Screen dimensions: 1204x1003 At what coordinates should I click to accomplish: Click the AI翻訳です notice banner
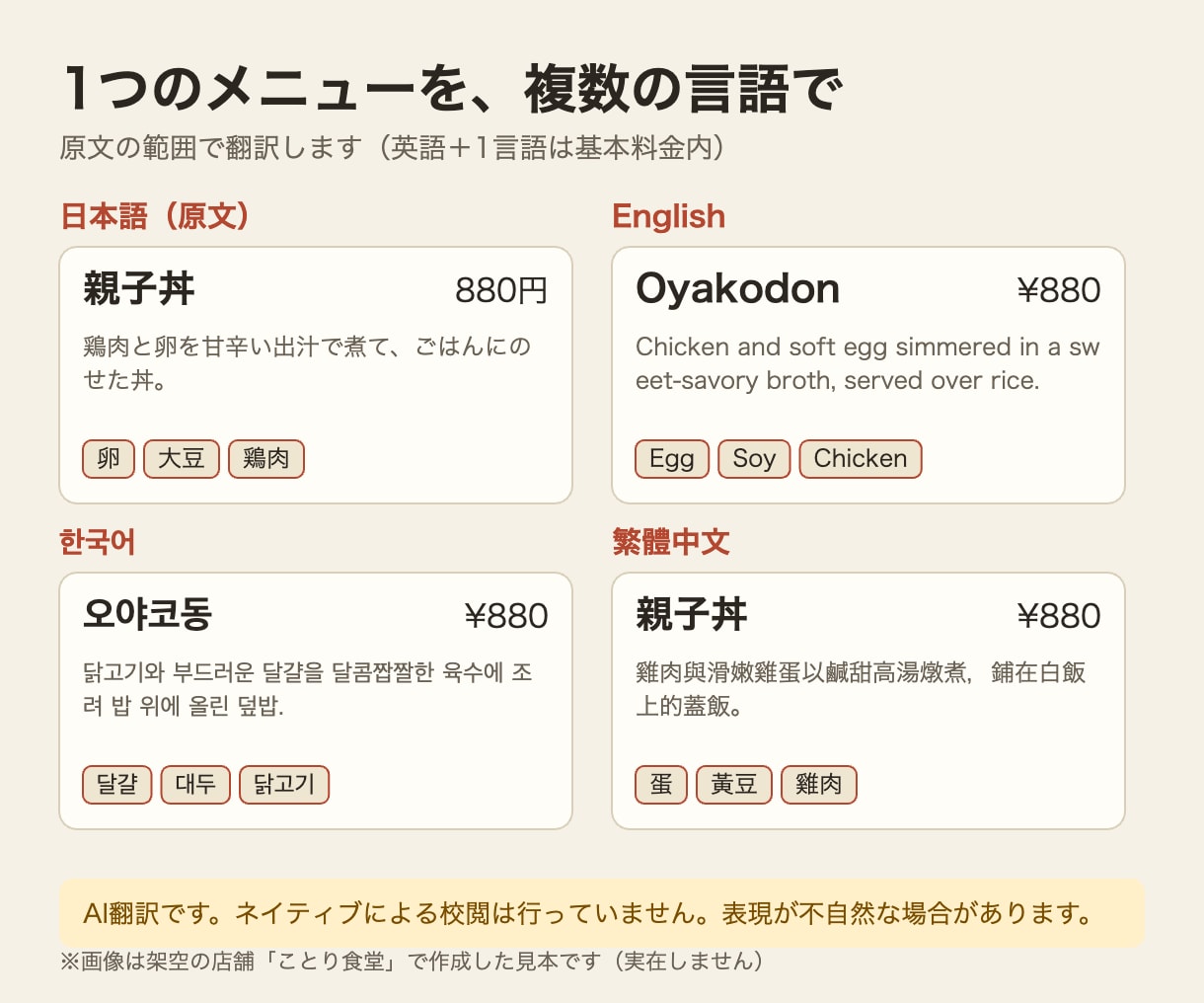click(602, 913)
